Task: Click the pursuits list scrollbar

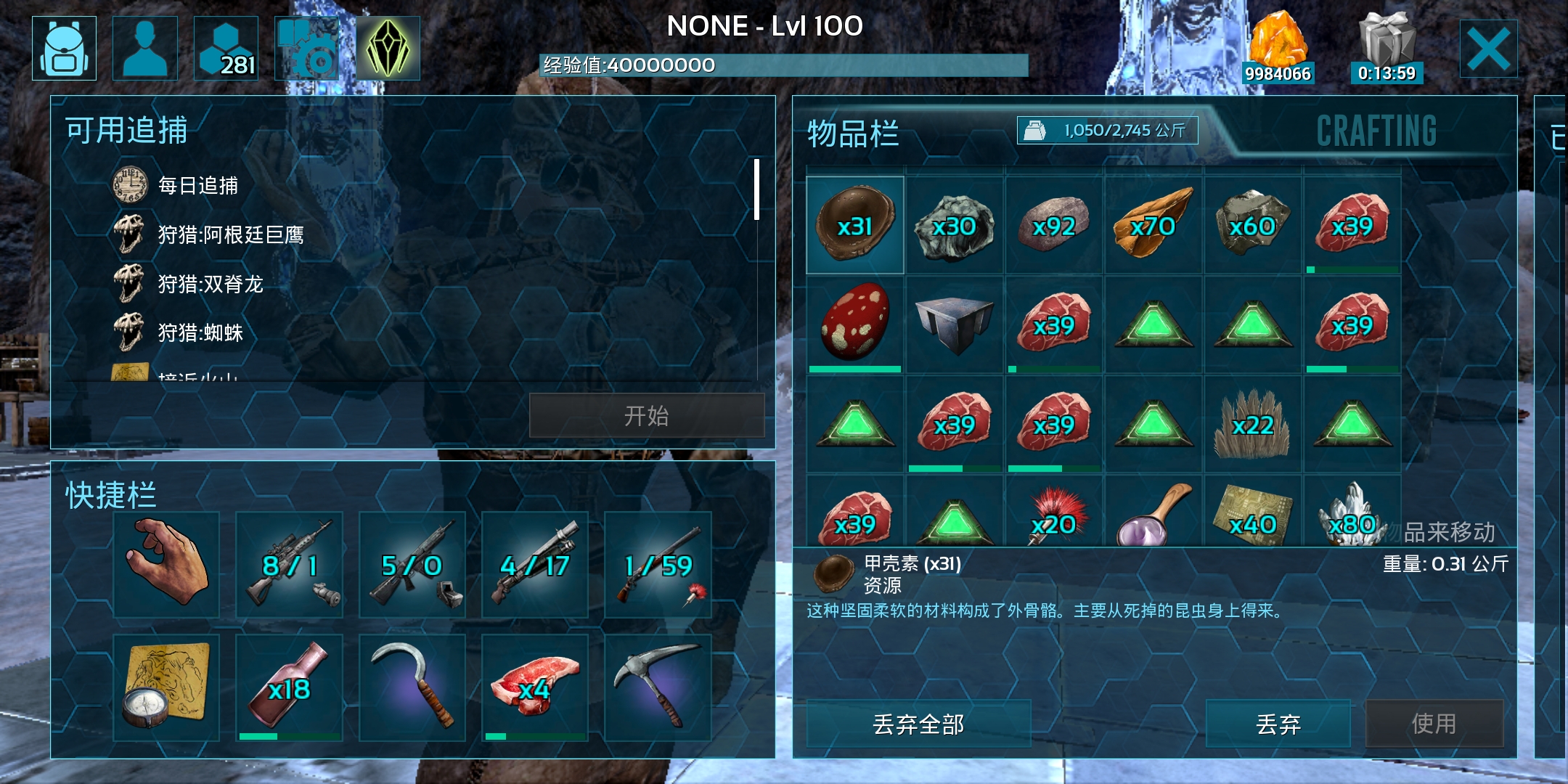Action: (x=756, y=189)
